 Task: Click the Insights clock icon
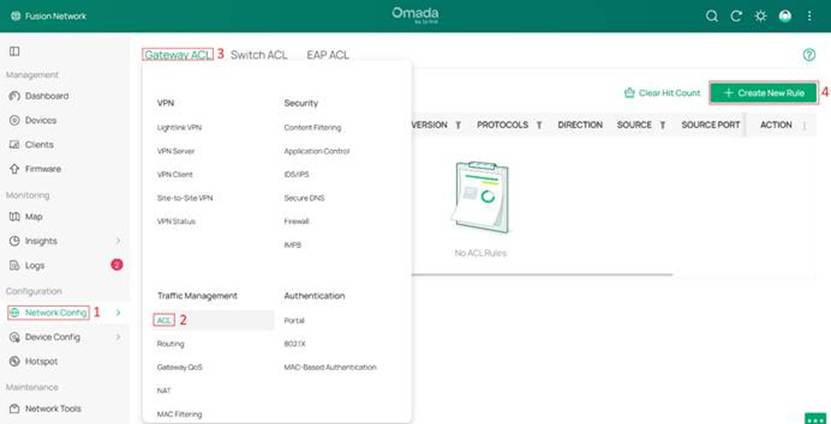(15, 241)
